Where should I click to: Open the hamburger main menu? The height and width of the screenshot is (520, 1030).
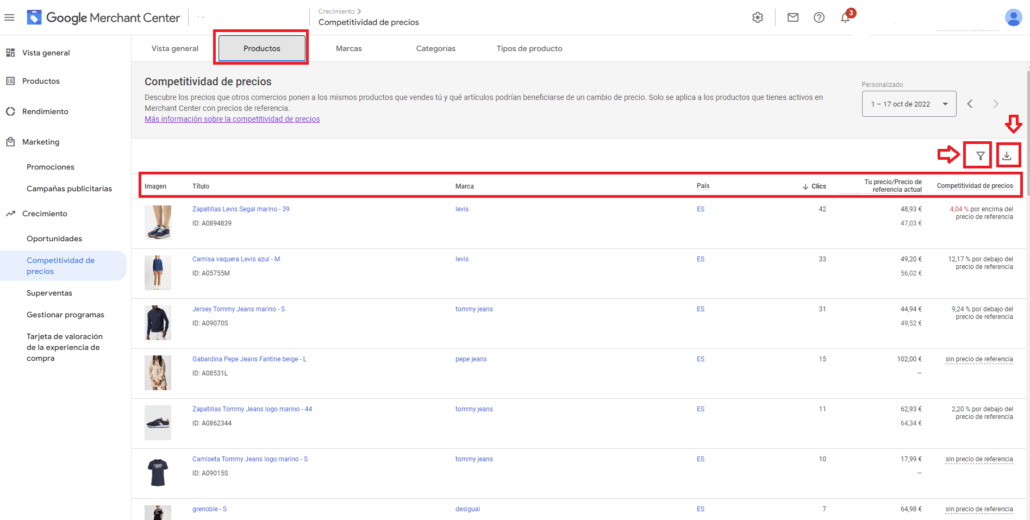[x=10, y=17]
